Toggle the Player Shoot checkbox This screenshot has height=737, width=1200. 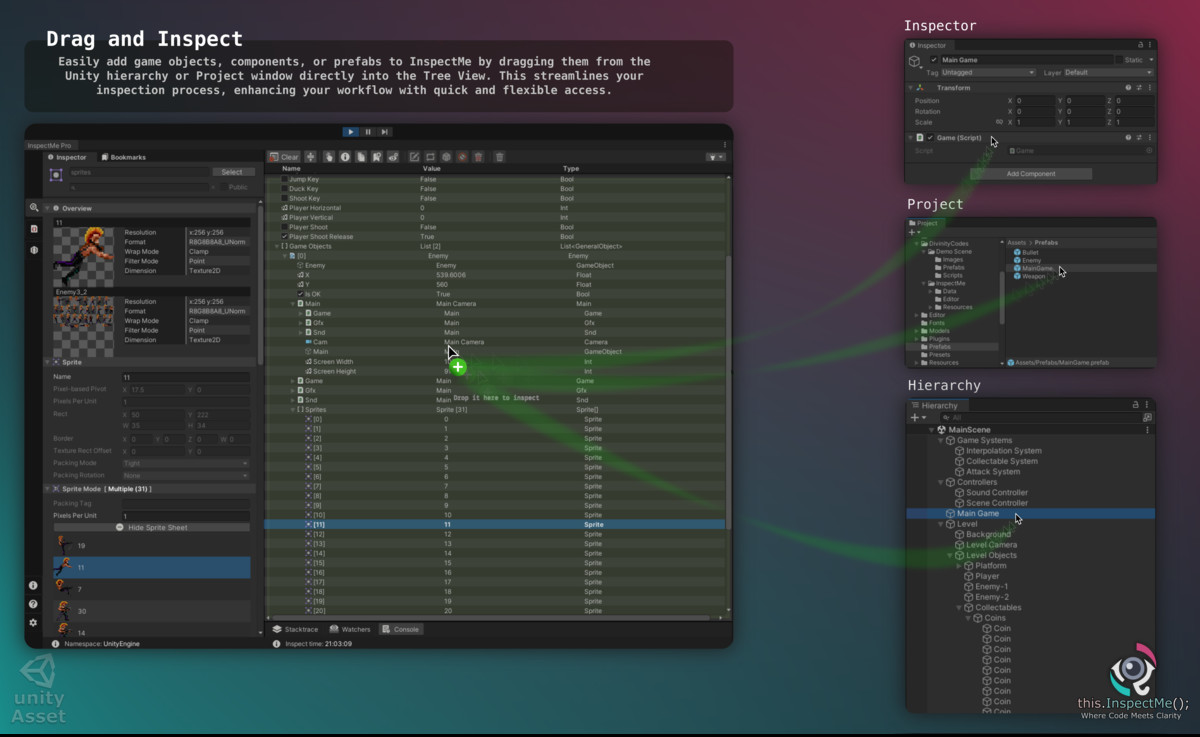point(284,227)
